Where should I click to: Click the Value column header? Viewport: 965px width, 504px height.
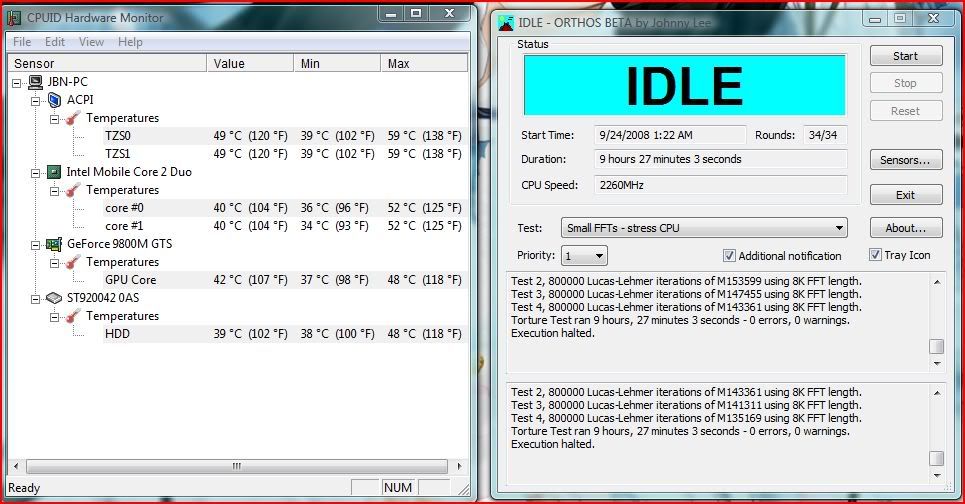[250, 63]
